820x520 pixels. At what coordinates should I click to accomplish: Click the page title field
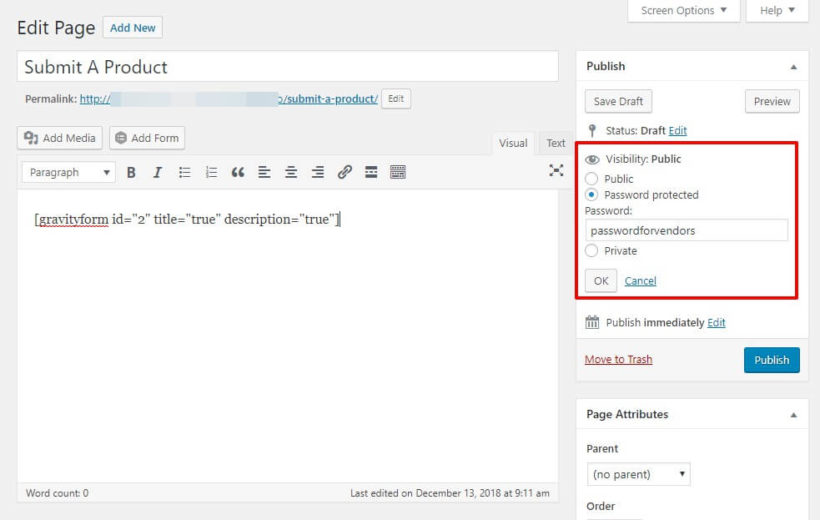click(x=288, y=66)
